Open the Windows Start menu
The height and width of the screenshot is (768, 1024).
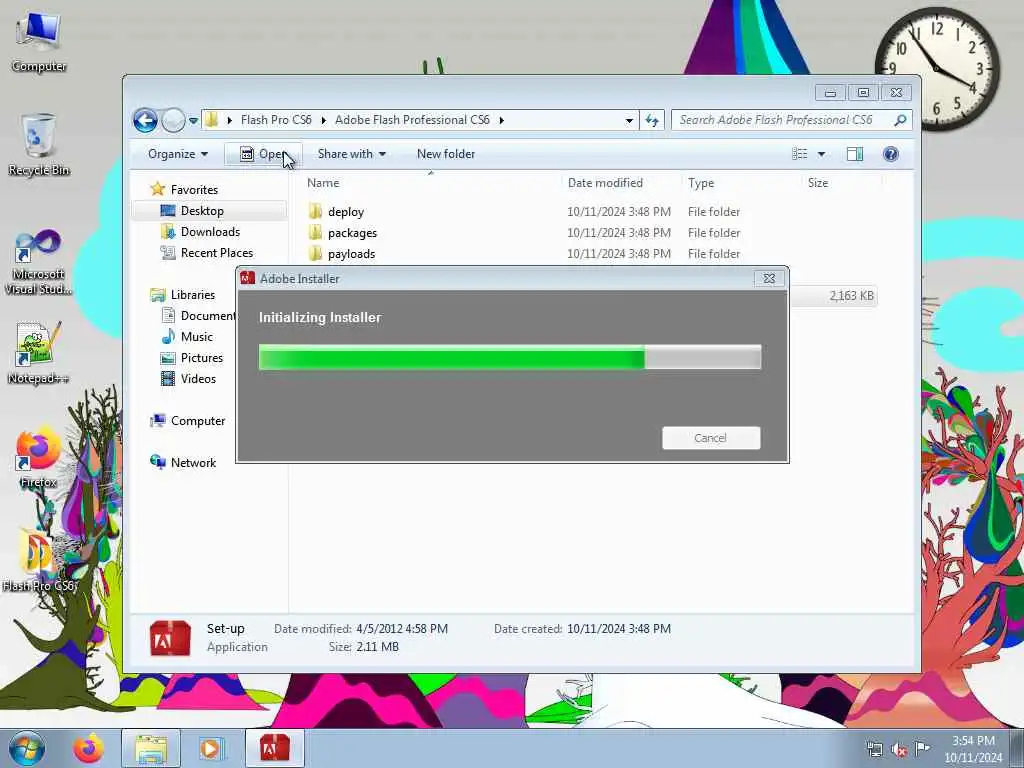27,748
